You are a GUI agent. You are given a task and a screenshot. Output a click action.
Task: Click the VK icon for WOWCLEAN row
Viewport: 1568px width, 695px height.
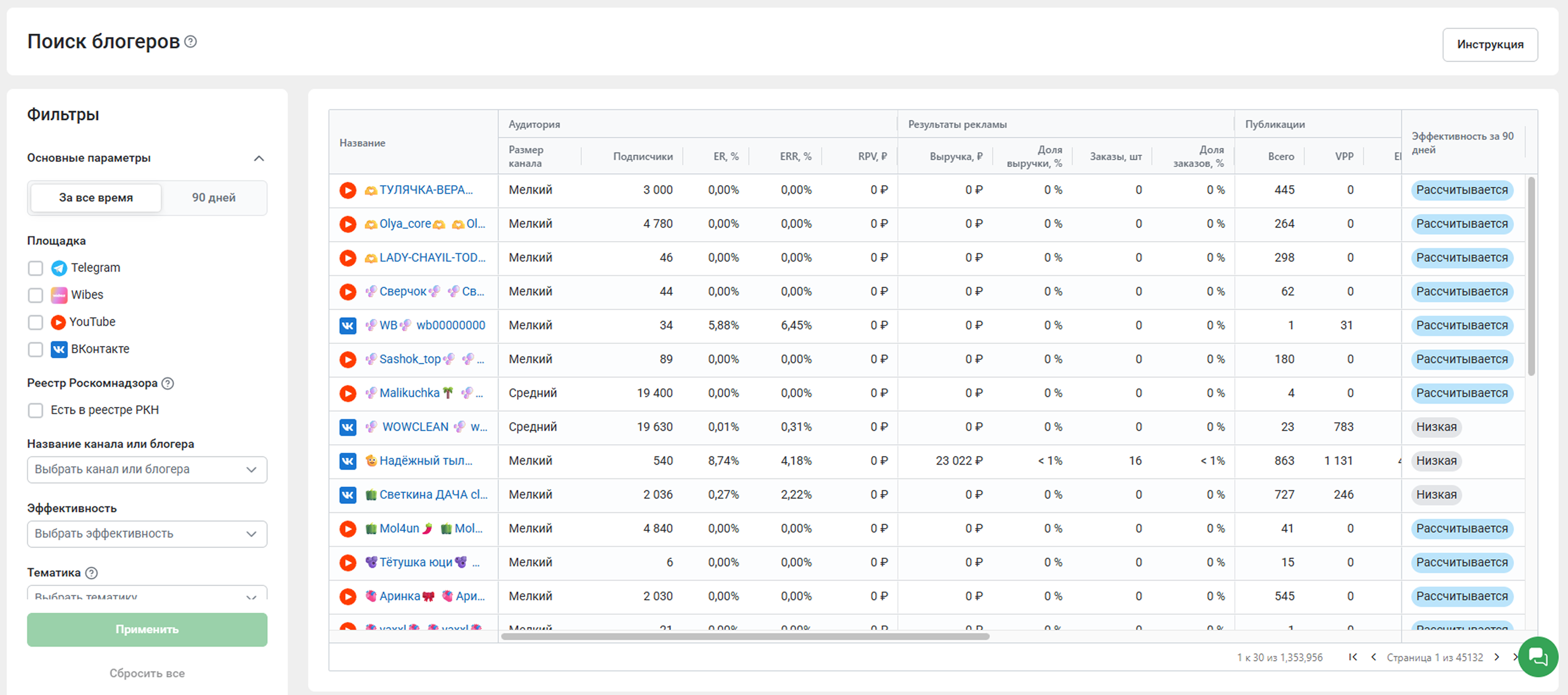pyautogui.click(x=348, y=427)
